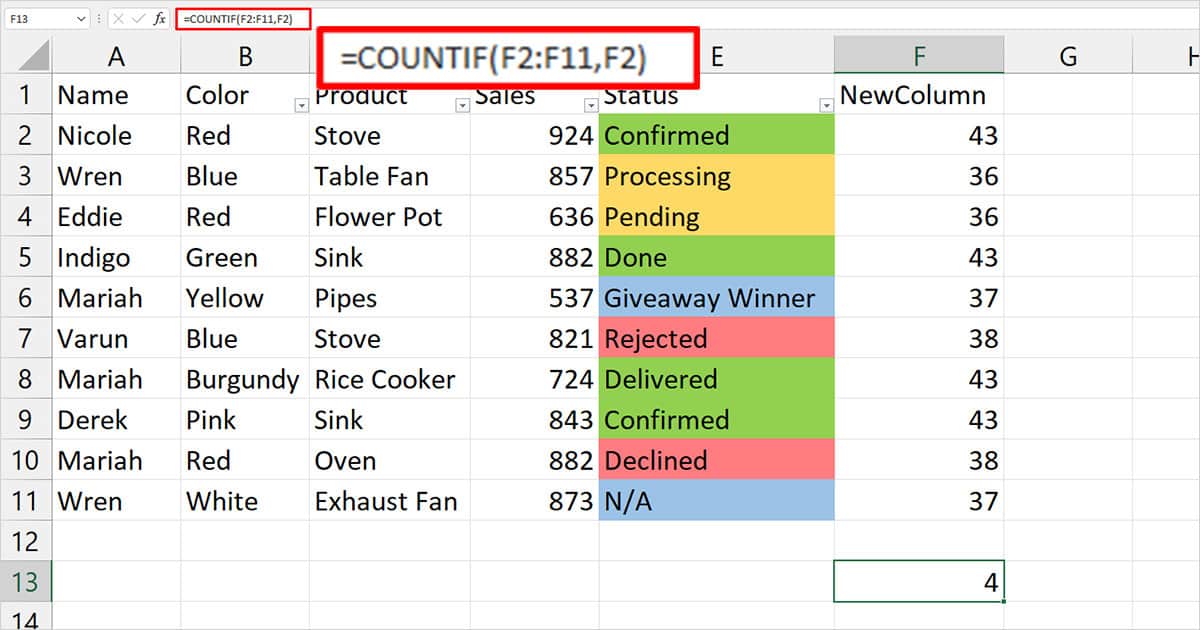Click the Cancel X icon in formula bar

118,19
